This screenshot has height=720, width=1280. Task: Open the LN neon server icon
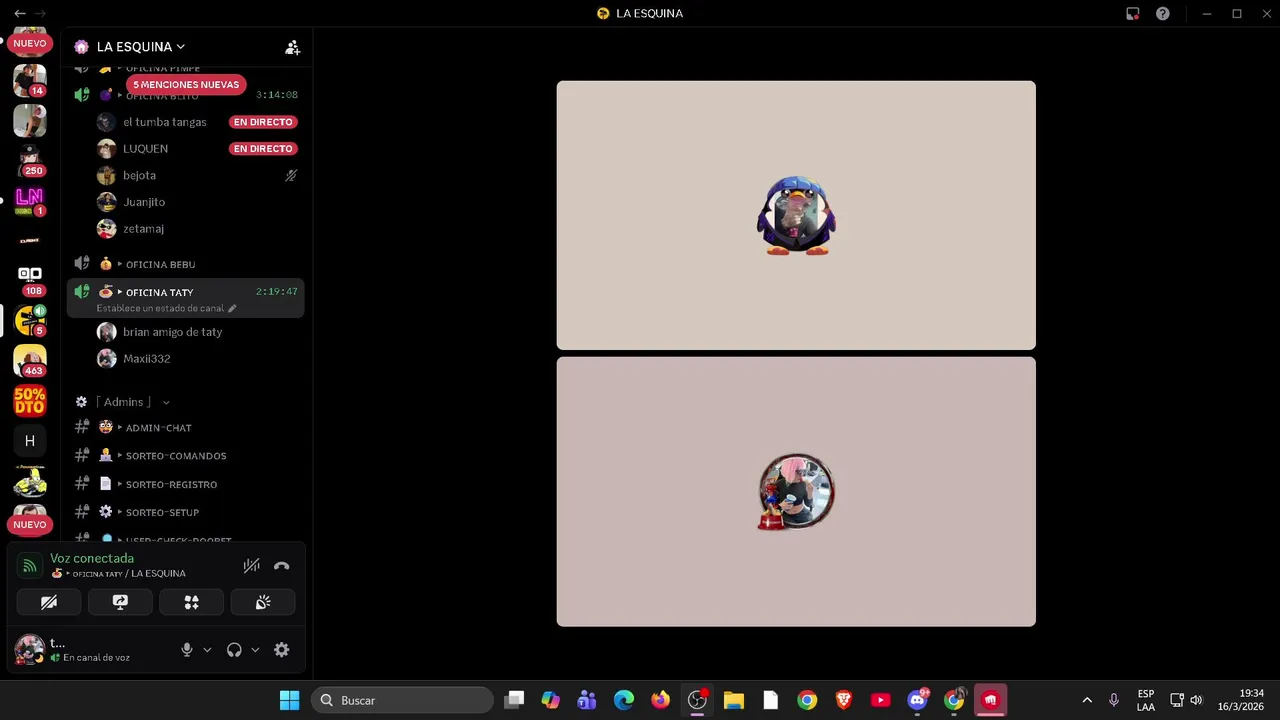coord(30,200)
